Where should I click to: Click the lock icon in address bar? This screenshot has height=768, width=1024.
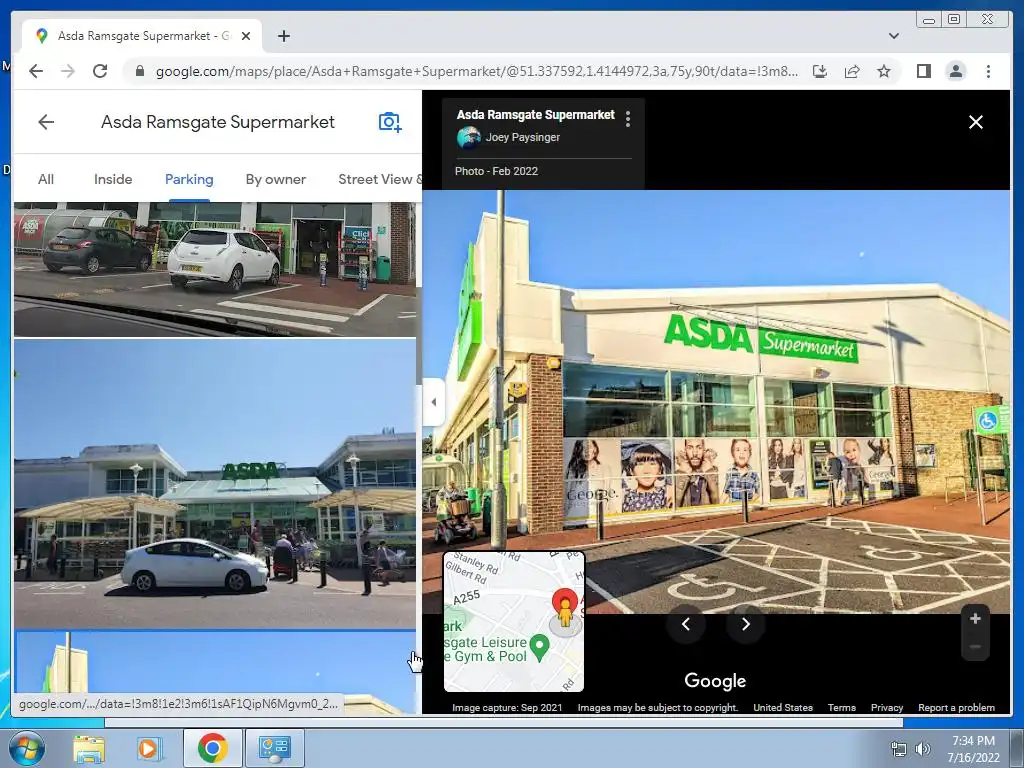tap(139, 71)
